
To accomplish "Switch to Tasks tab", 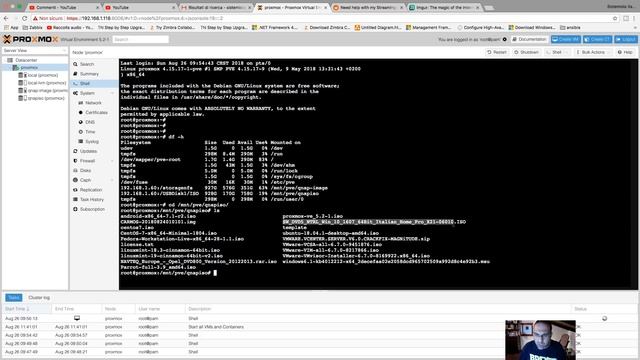I will click(13, 298).
